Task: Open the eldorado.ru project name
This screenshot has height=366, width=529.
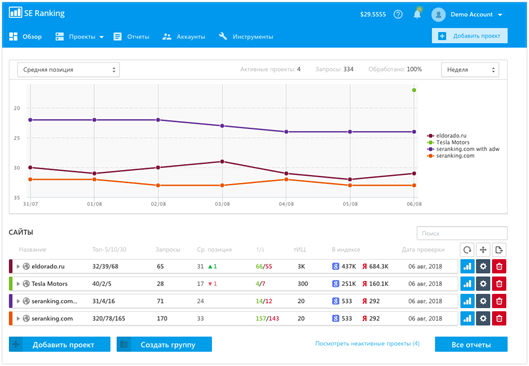Action: click(48, 266)
